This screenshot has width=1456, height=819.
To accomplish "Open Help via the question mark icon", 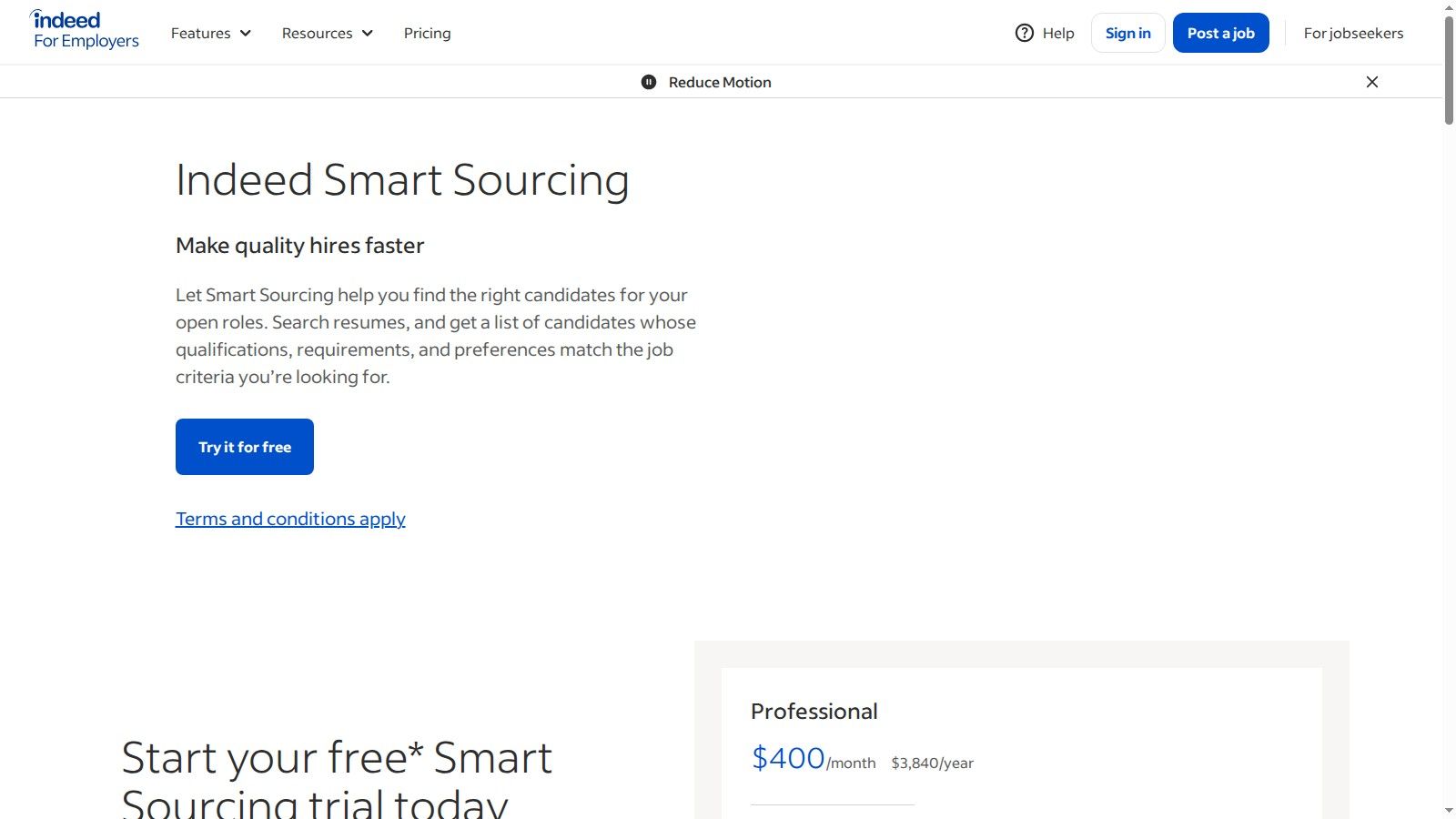I will pyautogui.click(x=1023, y=33).
